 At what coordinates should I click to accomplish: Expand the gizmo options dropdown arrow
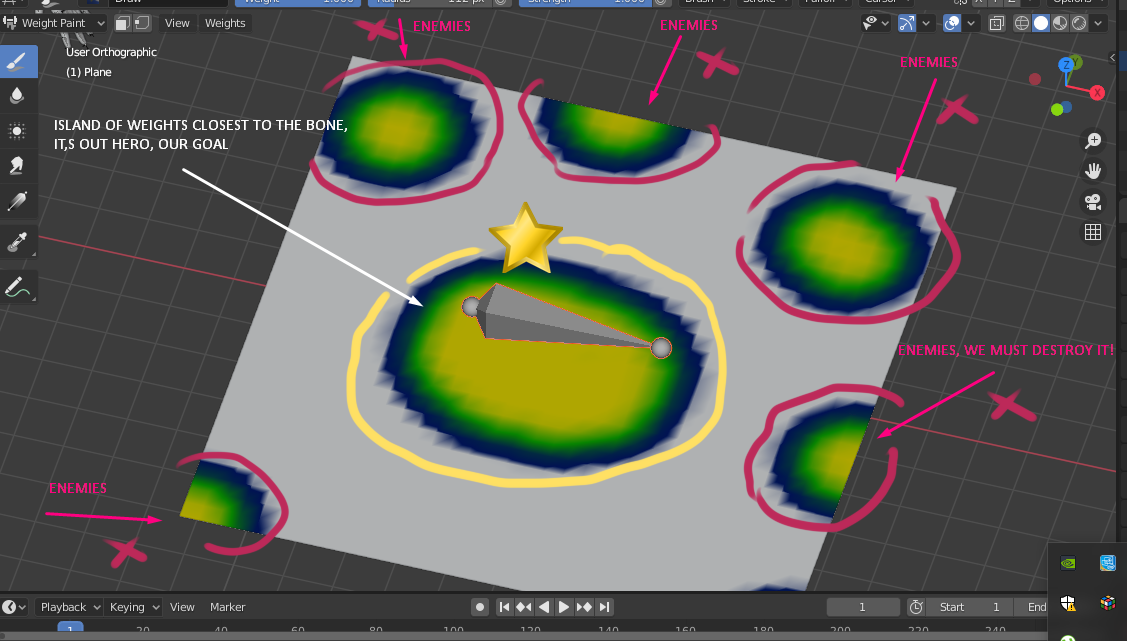tap(926, 24)
